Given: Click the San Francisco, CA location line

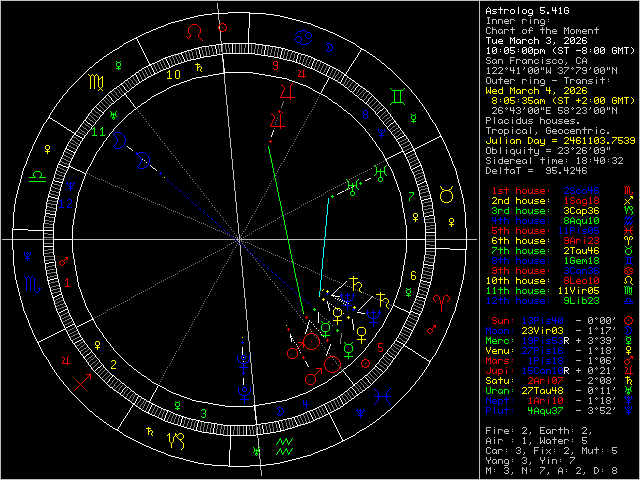Looking at the screenshot, I should coord(535,60).
